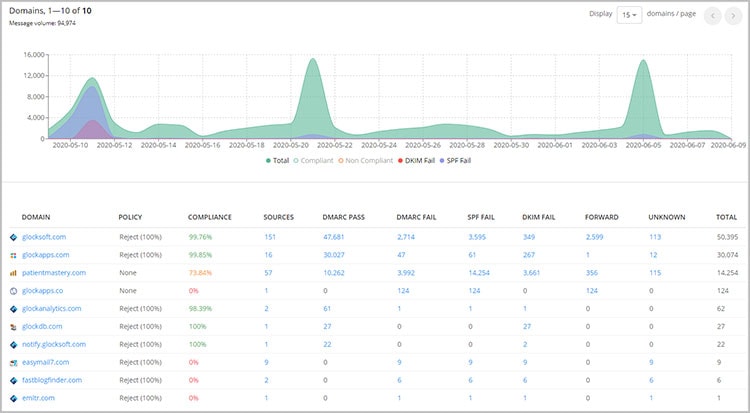
Task: Sort table by DOMAIN column header
Action: pyautogui.click(x=36, y=217)
